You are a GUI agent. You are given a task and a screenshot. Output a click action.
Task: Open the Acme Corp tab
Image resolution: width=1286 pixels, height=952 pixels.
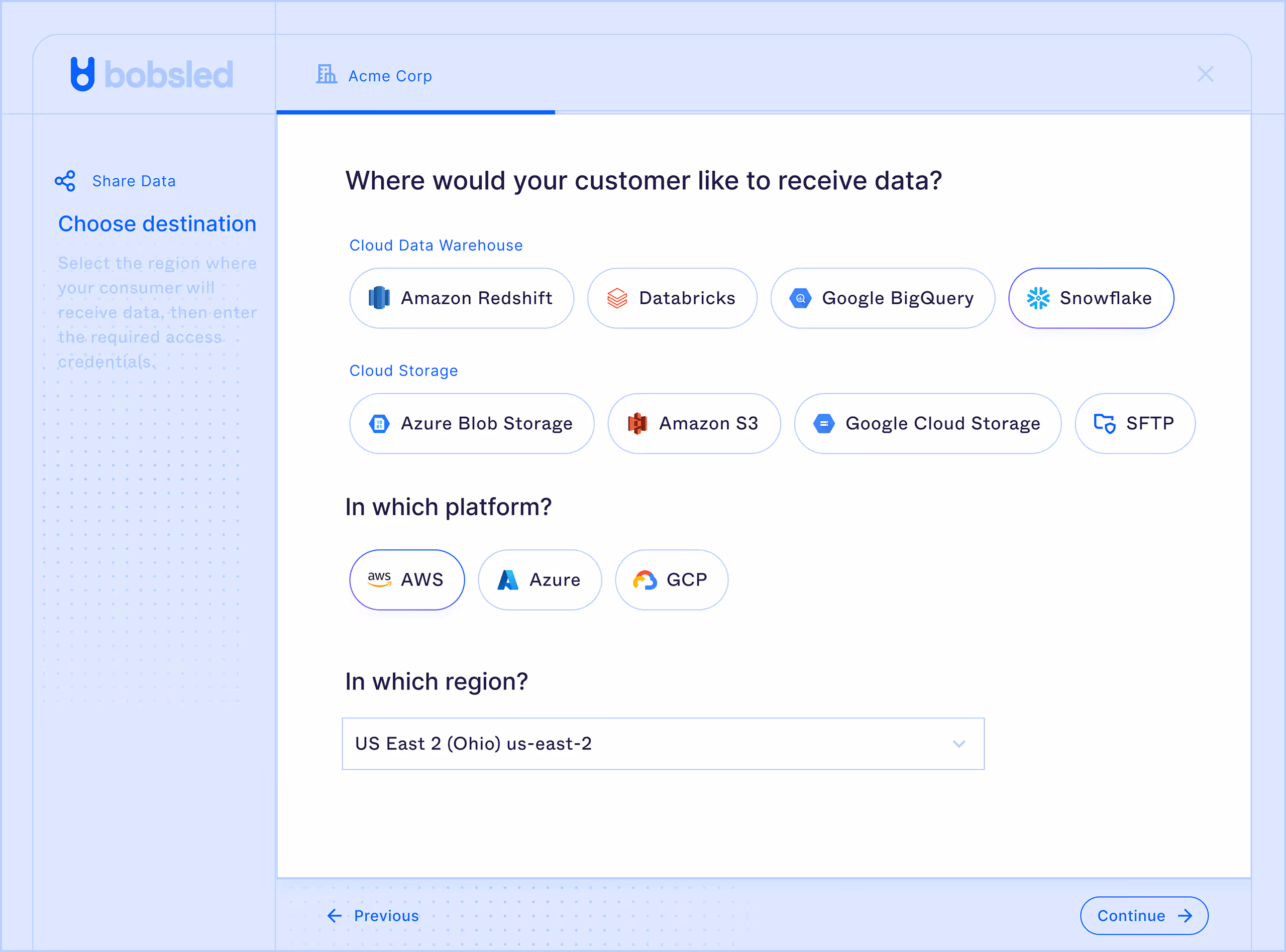click(390, 75)
